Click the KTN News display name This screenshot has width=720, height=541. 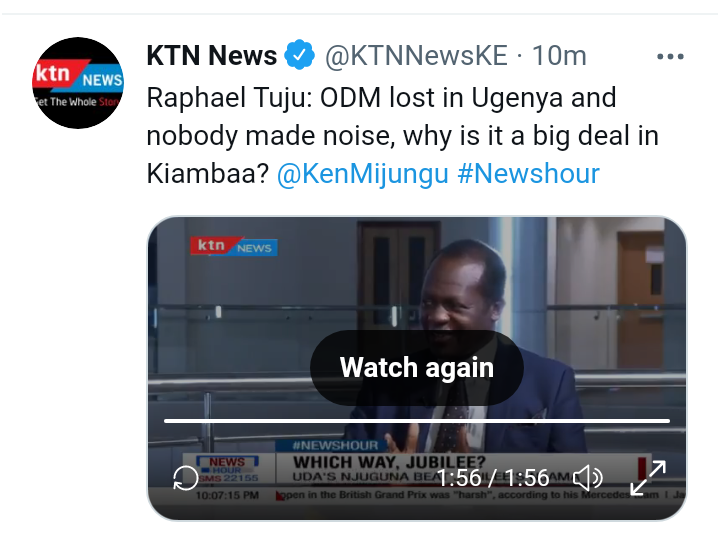click(x=212, y=56)
